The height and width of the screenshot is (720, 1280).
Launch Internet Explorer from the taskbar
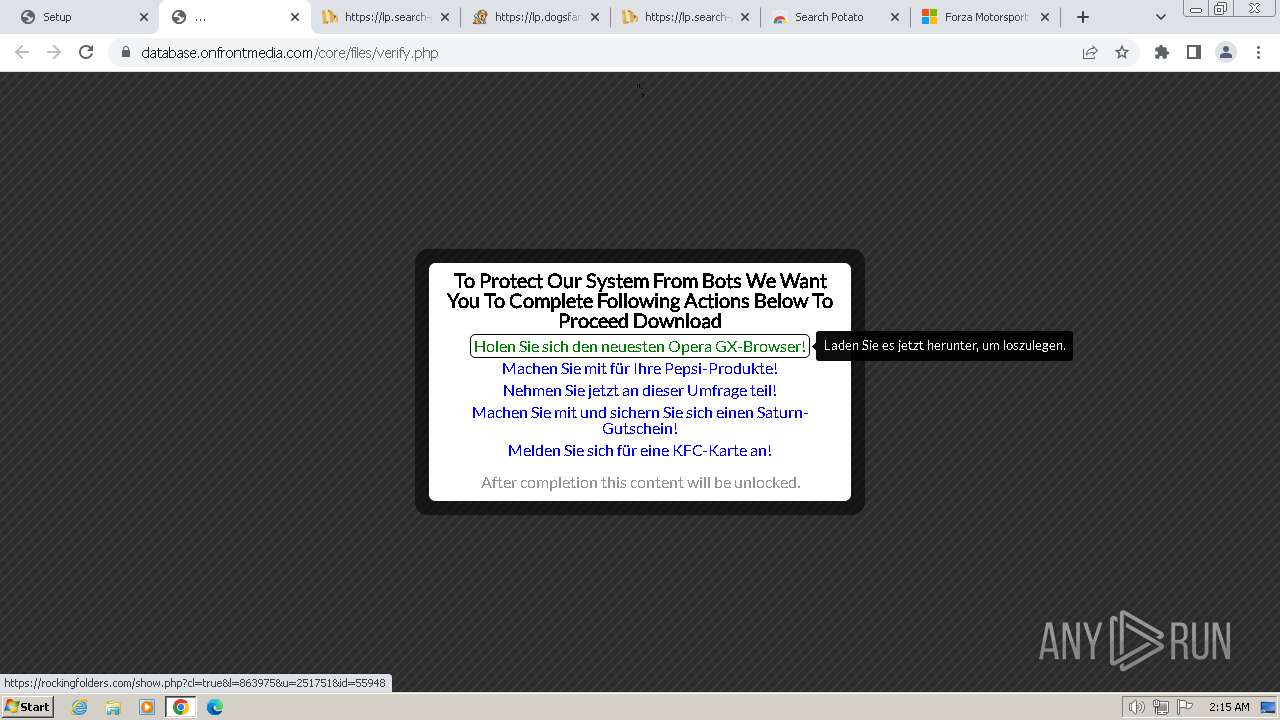coord(80,707)
